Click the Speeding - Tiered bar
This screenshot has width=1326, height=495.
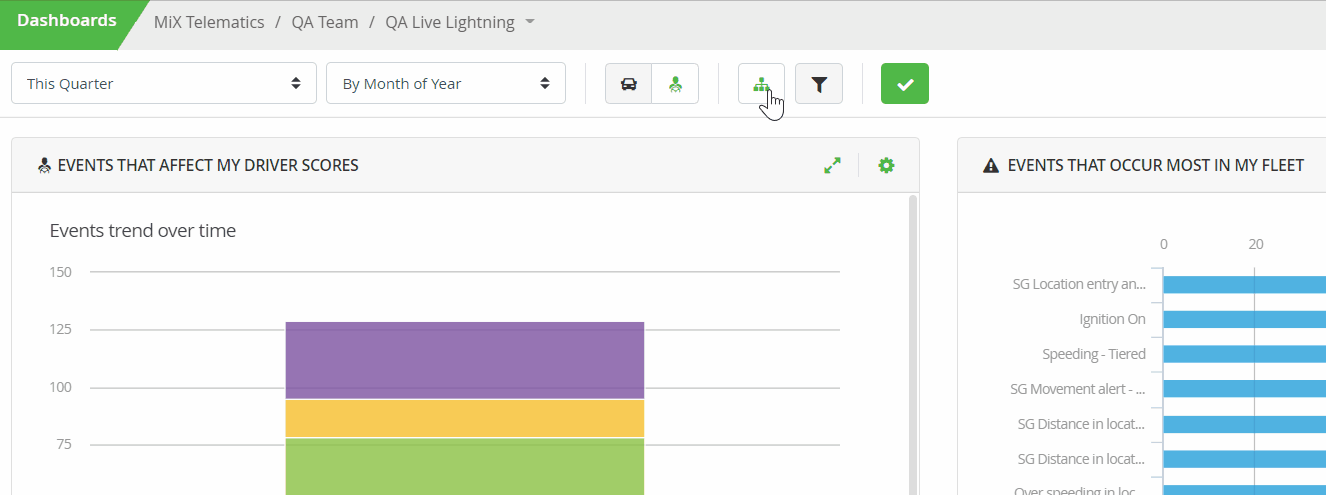pyautogui.click(x=1244, y=354)
